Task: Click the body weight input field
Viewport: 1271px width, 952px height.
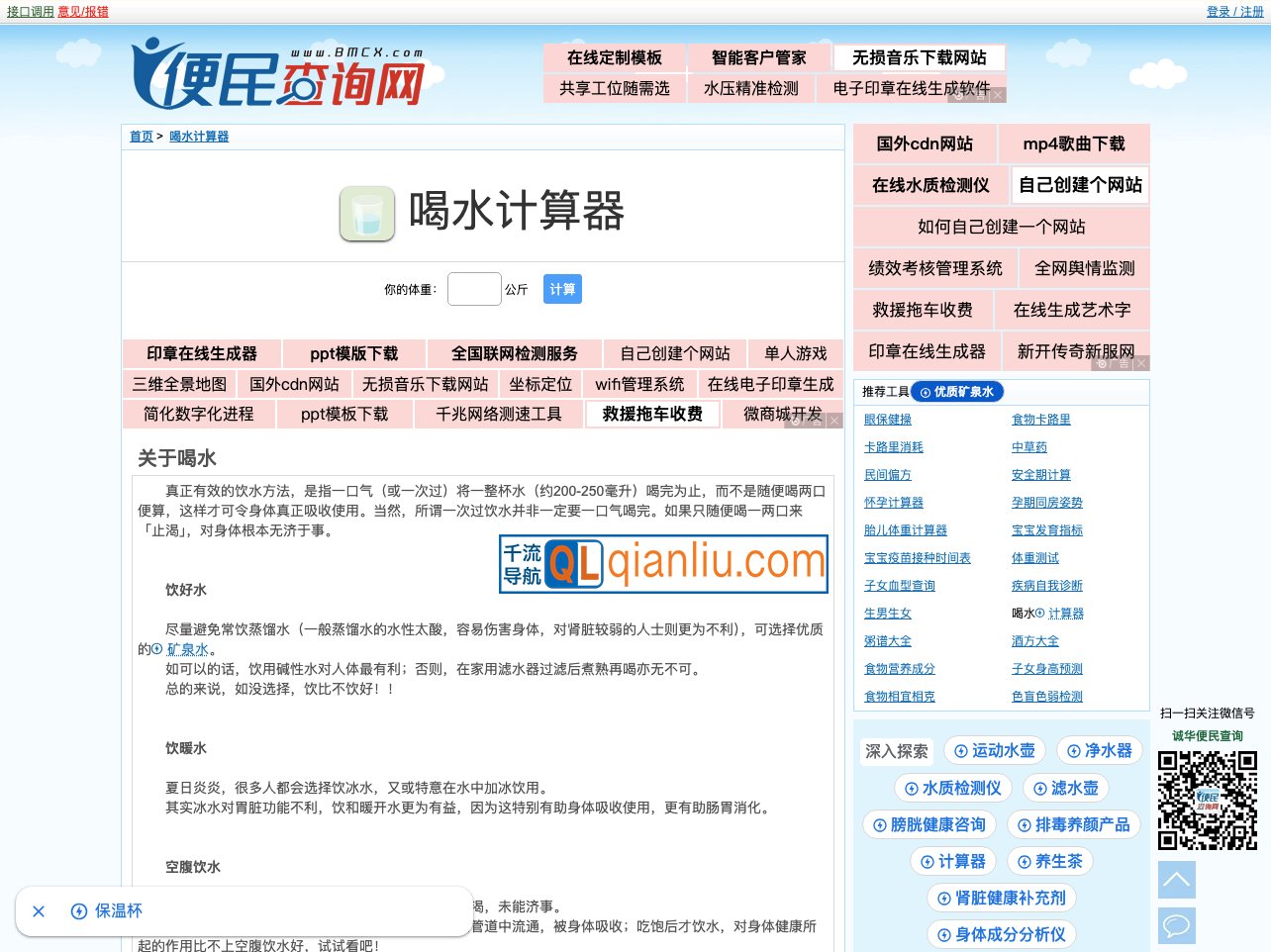Action: click(x=474, y=288)
